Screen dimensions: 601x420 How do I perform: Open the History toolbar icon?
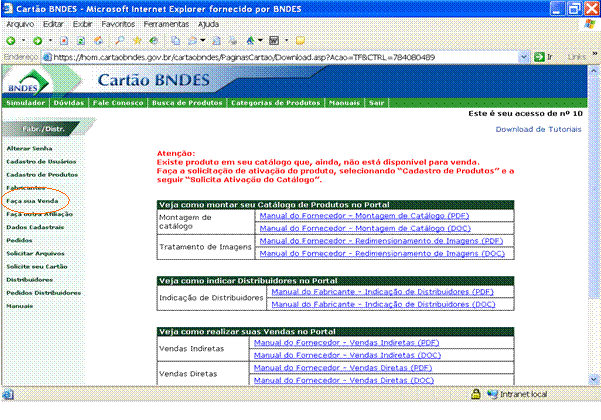[154, 40]
